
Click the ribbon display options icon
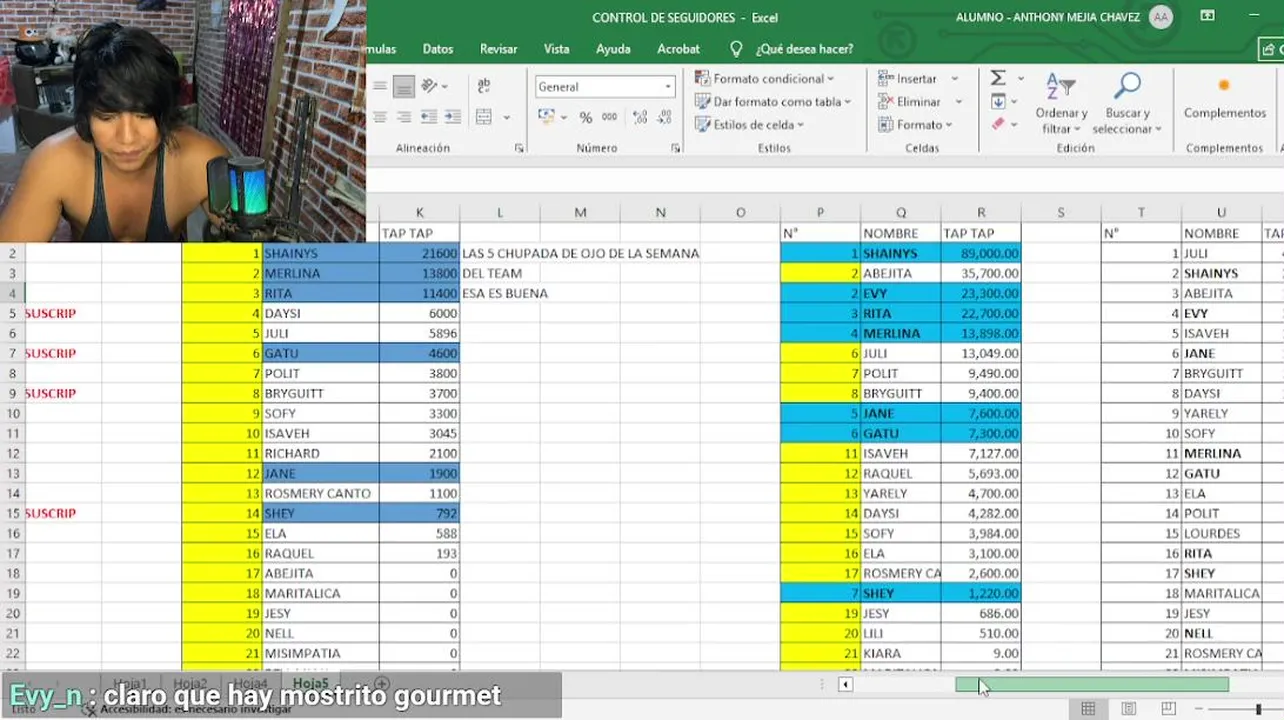(1207, 16)
